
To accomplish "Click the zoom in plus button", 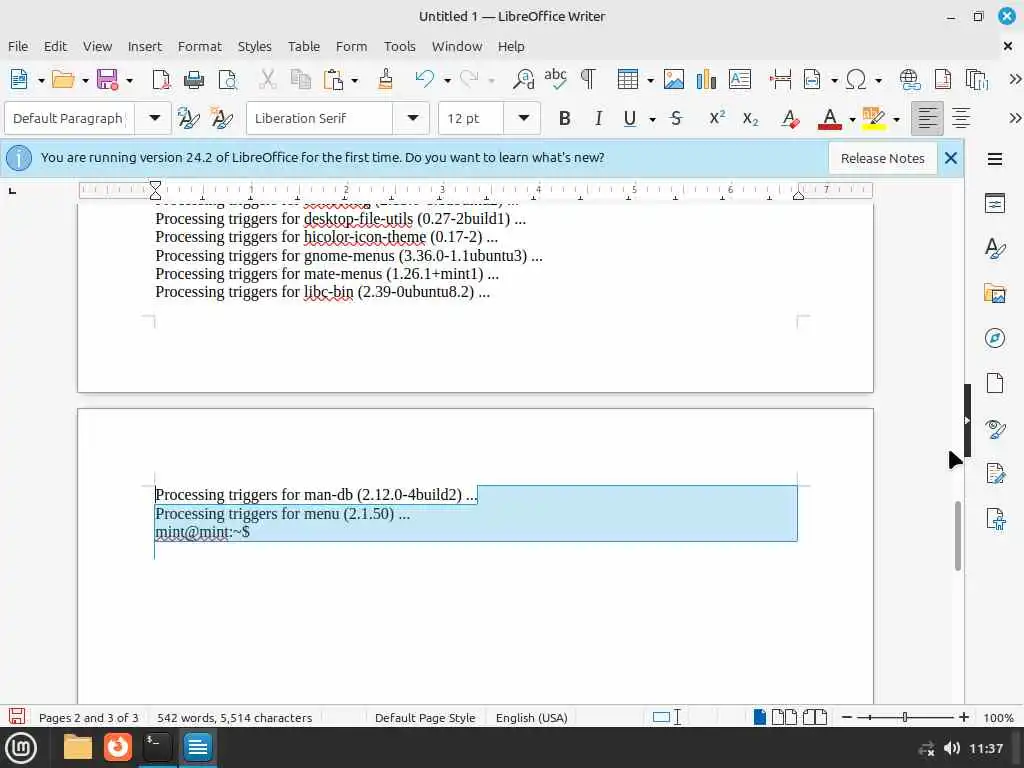I will pyautogui.click(x=963, y=717).
